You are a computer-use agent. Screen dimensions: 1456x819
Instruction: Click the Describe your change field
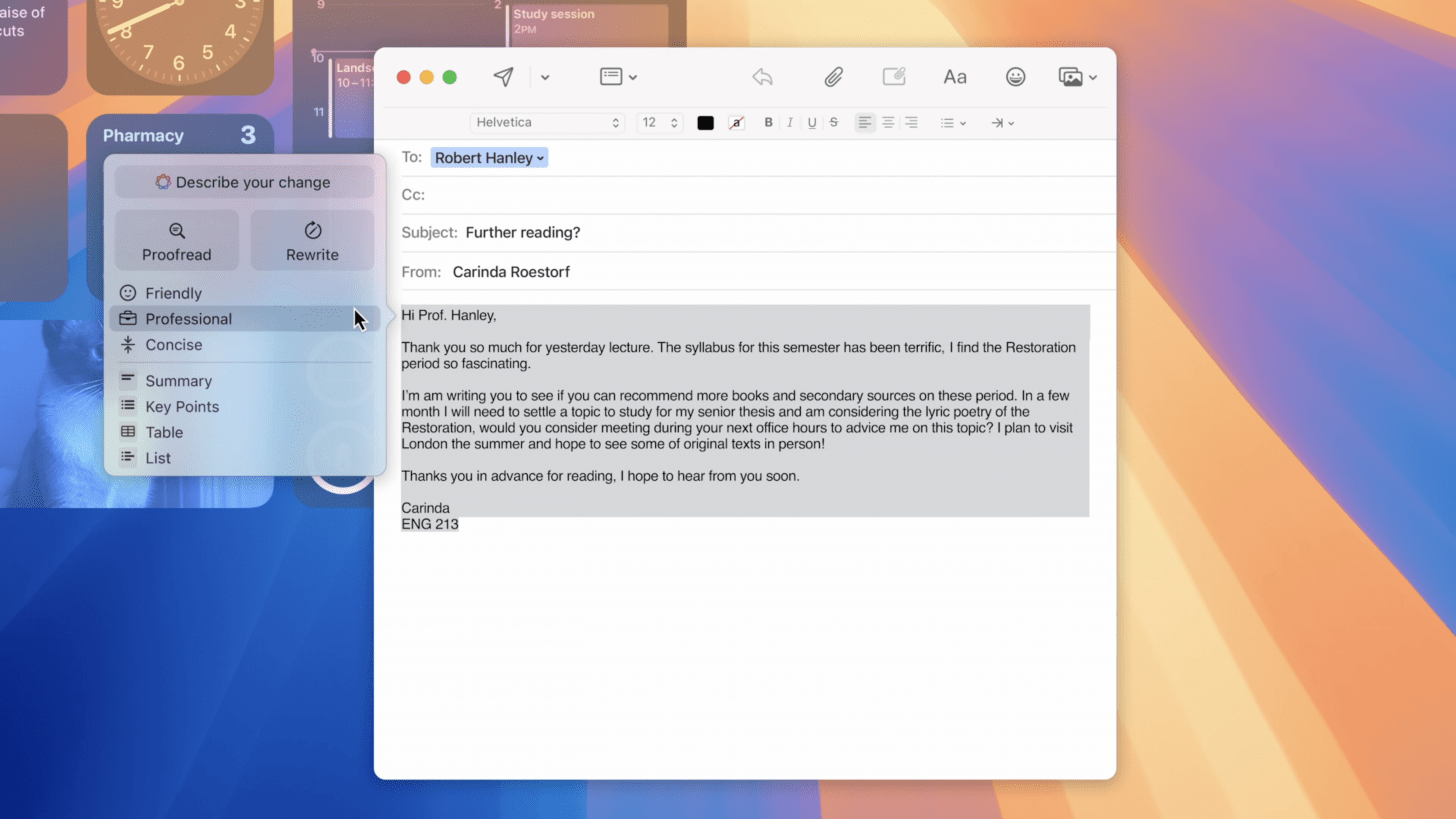244,182
